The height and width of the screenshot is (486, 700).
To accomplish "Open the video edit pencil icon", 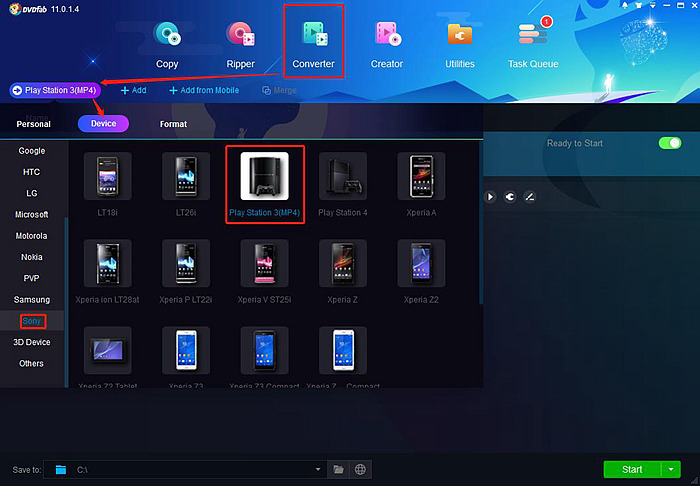I will [x=529, y=197].
